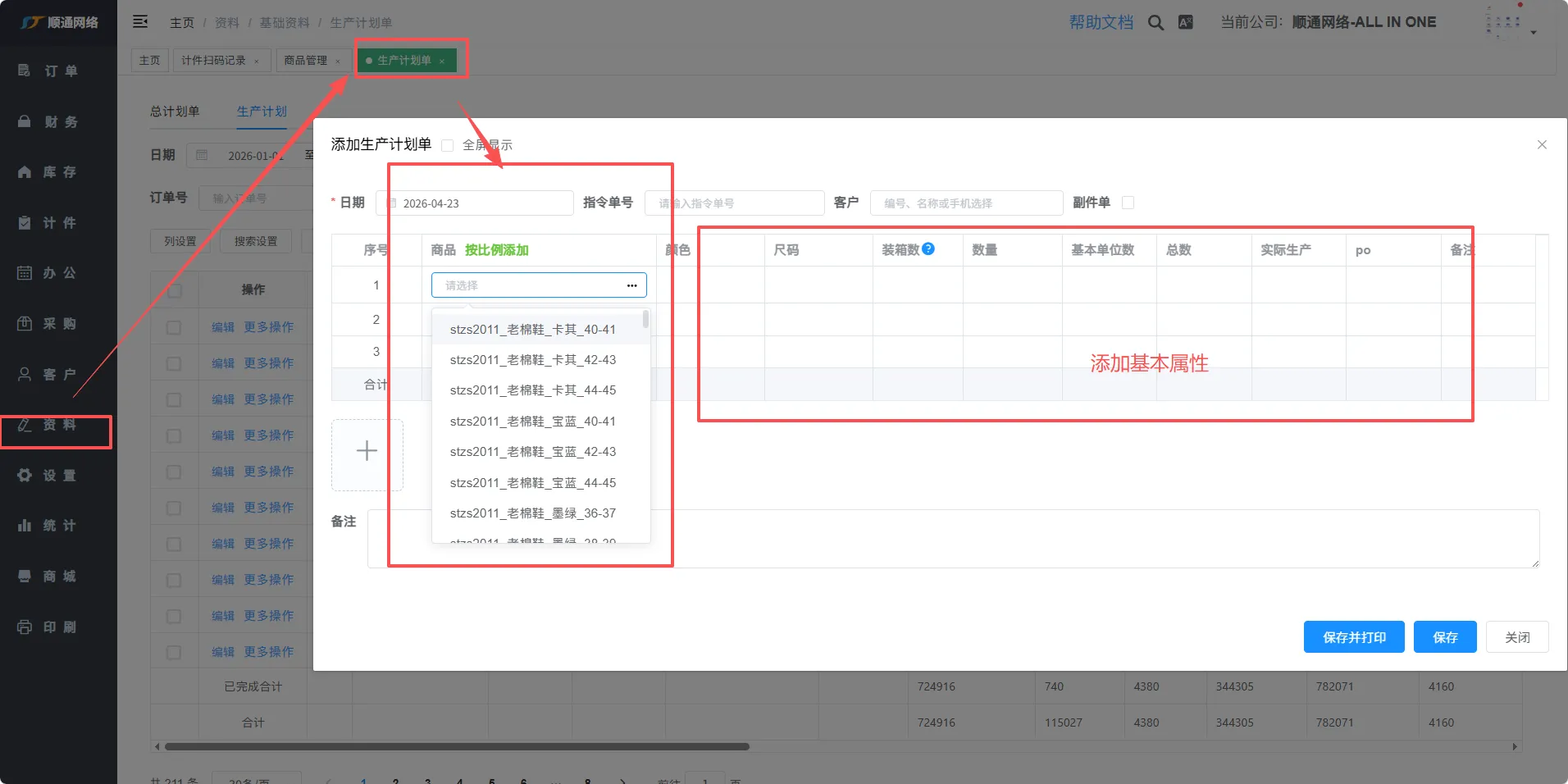Click the plus icon to add attachment
This screenshot has height=784, width=1568.
pyautogui.click(x=367, y=451)
